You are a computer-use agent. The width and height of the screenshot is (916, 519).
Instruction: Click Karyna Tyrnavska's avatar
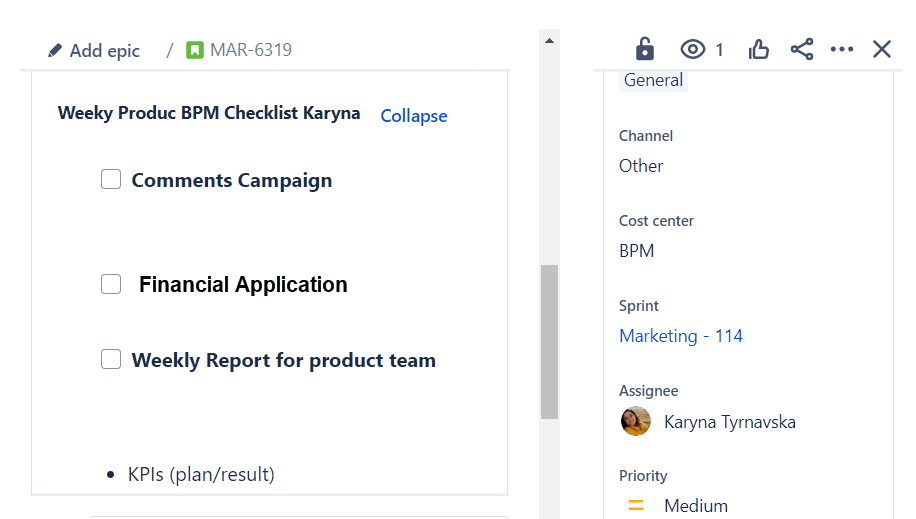[x=636, y=421]
